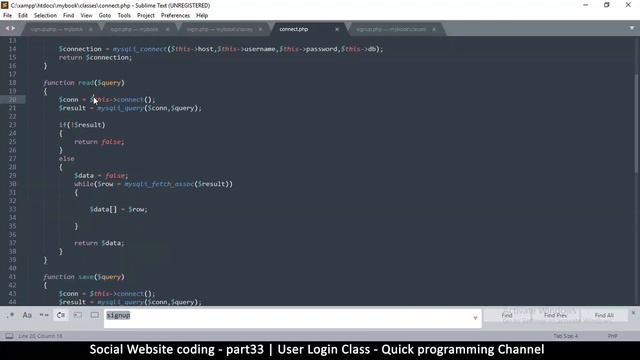Screen dimensions: 640x360
Task: Click the tab scroll left arrow
Action: pos(7,28)
